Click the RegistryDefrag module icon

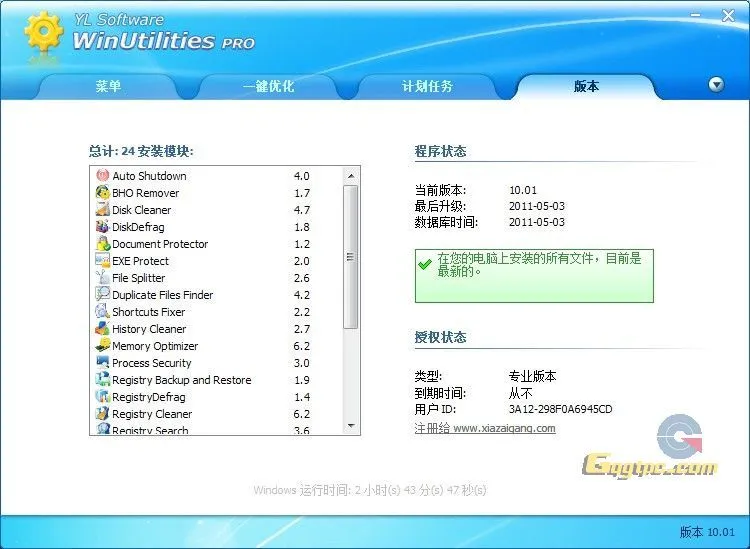coord(102,396)
